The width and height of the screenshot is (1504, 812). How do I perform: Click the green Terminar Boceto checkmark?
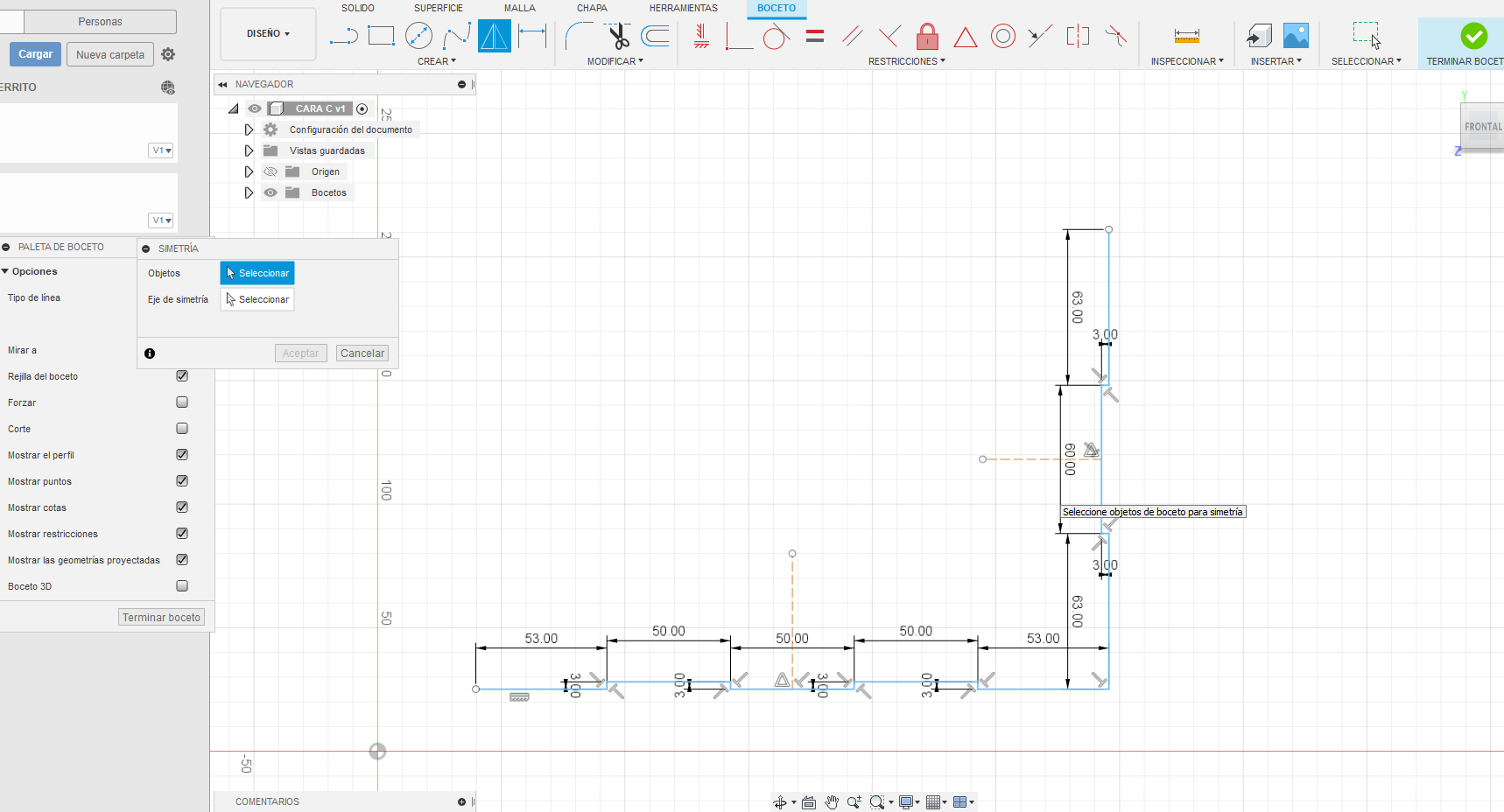coord(1474,36)
